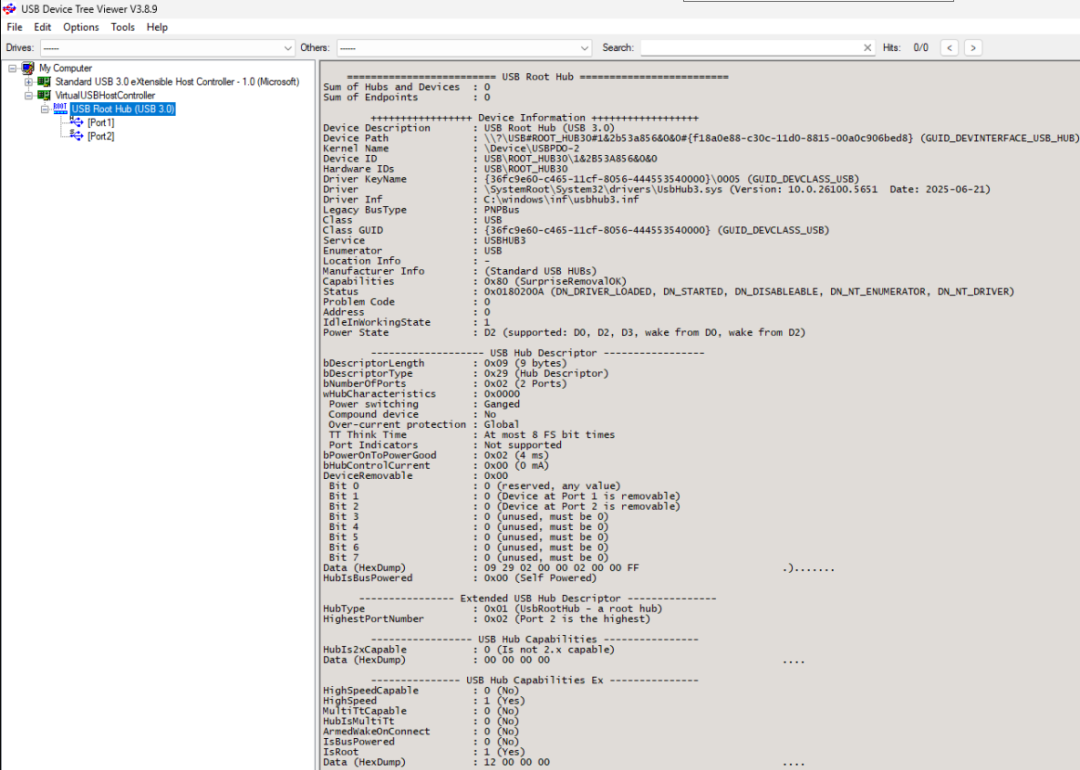Click the IsRoot 1 (Yes) line
This screenshot has height=770, width=1080.
point(424,752)
